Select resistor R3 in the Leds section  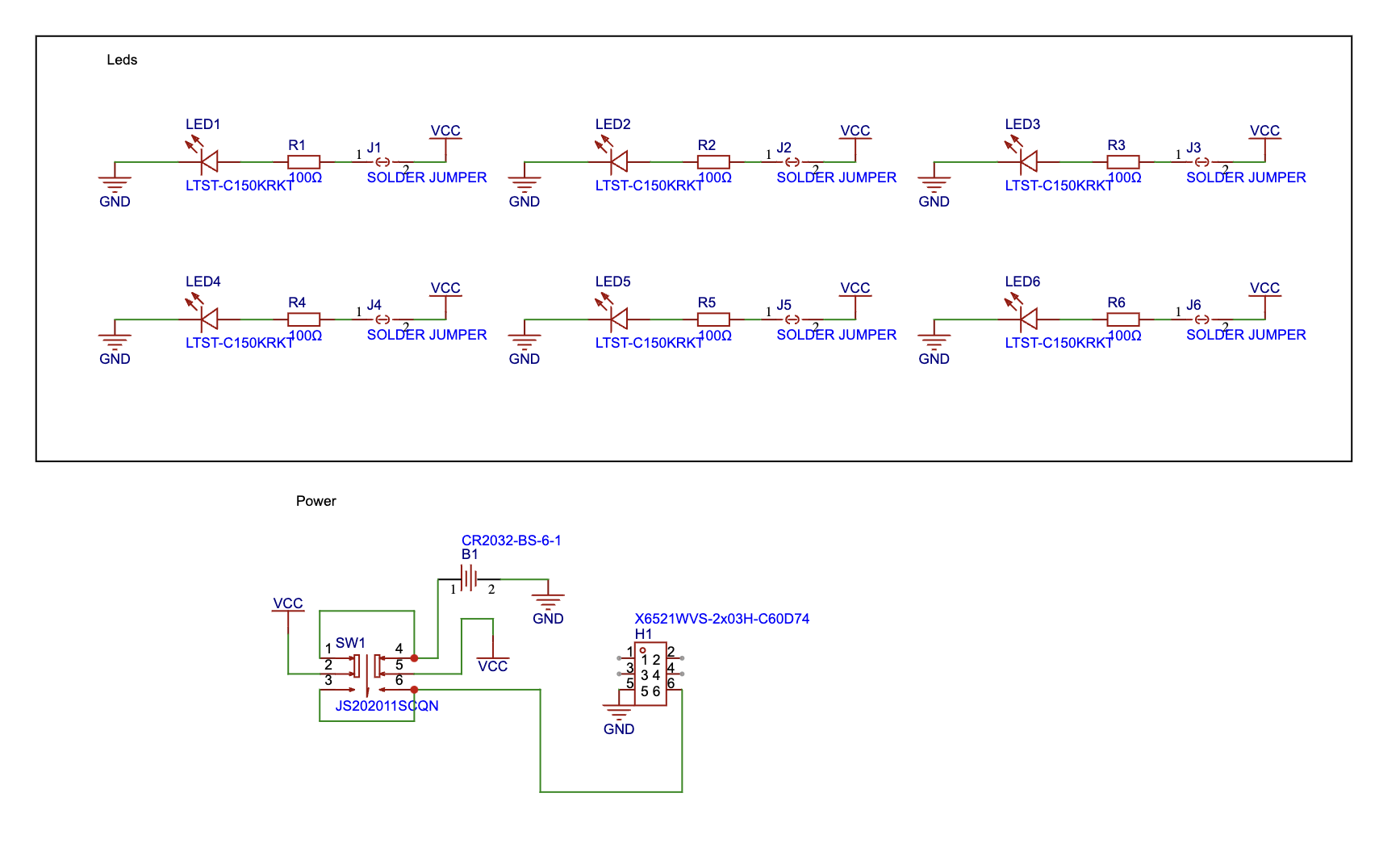click(1124, 161)
